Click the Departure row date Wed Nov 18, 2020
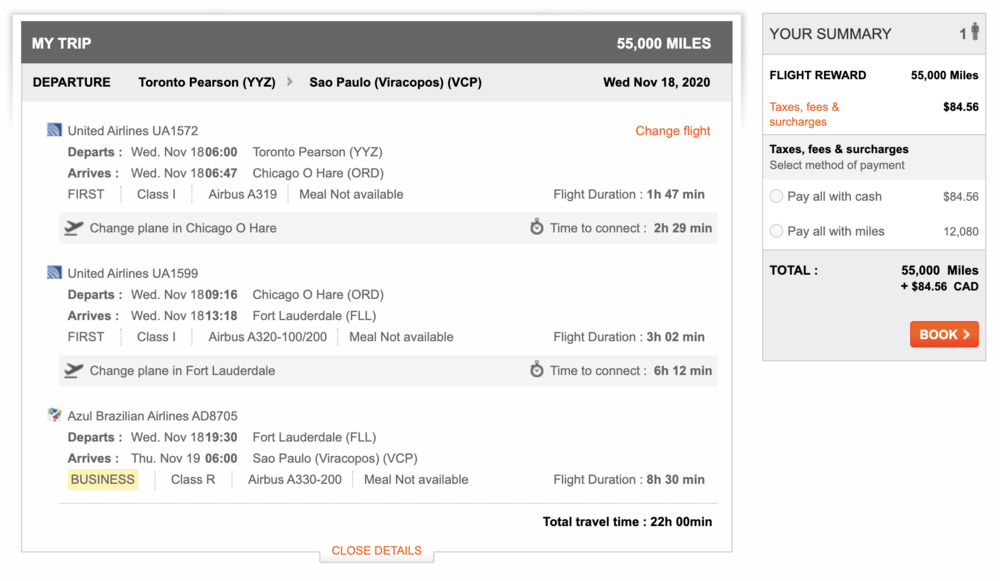Screen dimensions: 1000x581 click(x=656, y=82)
